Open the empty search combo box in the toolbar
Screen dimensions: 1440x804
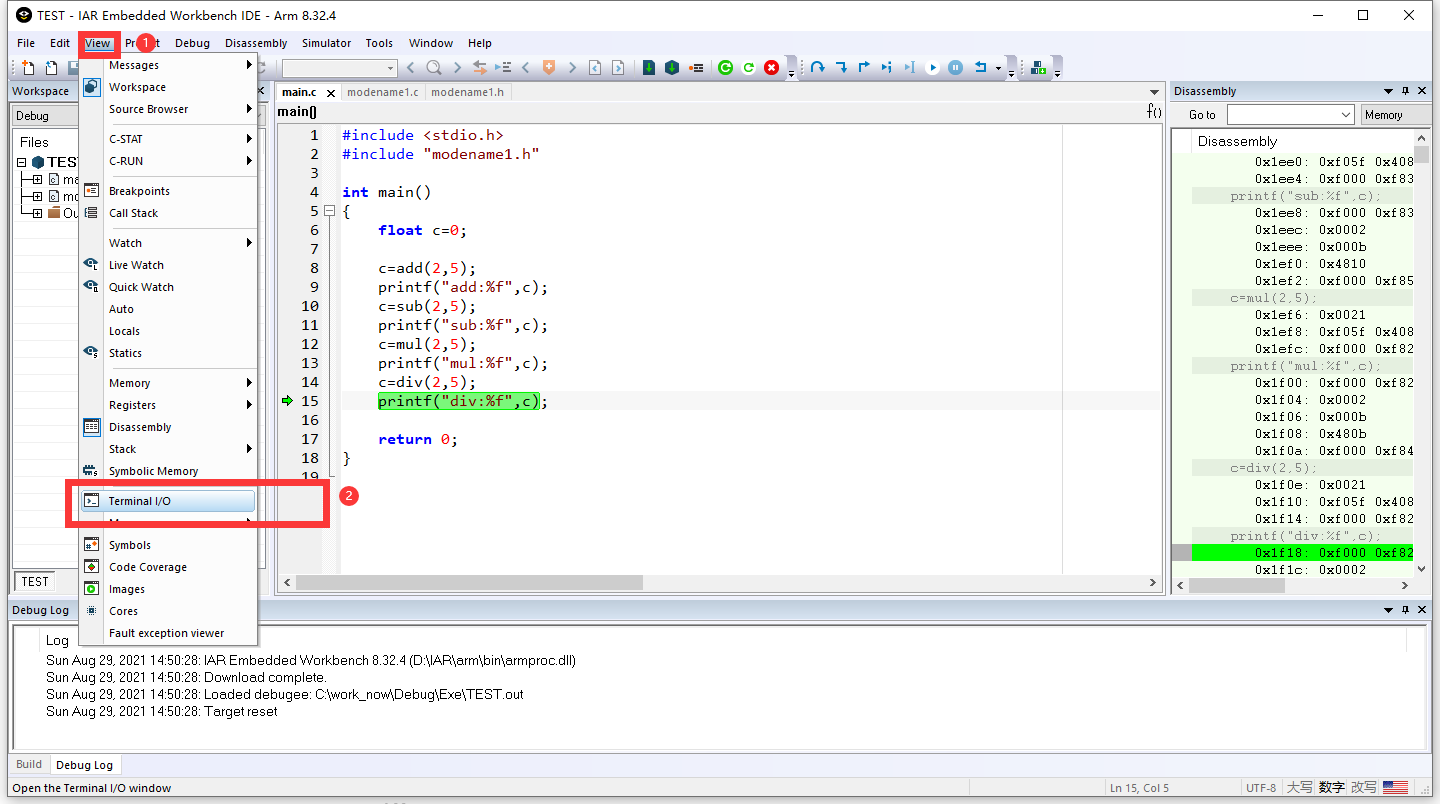[340, 68]
